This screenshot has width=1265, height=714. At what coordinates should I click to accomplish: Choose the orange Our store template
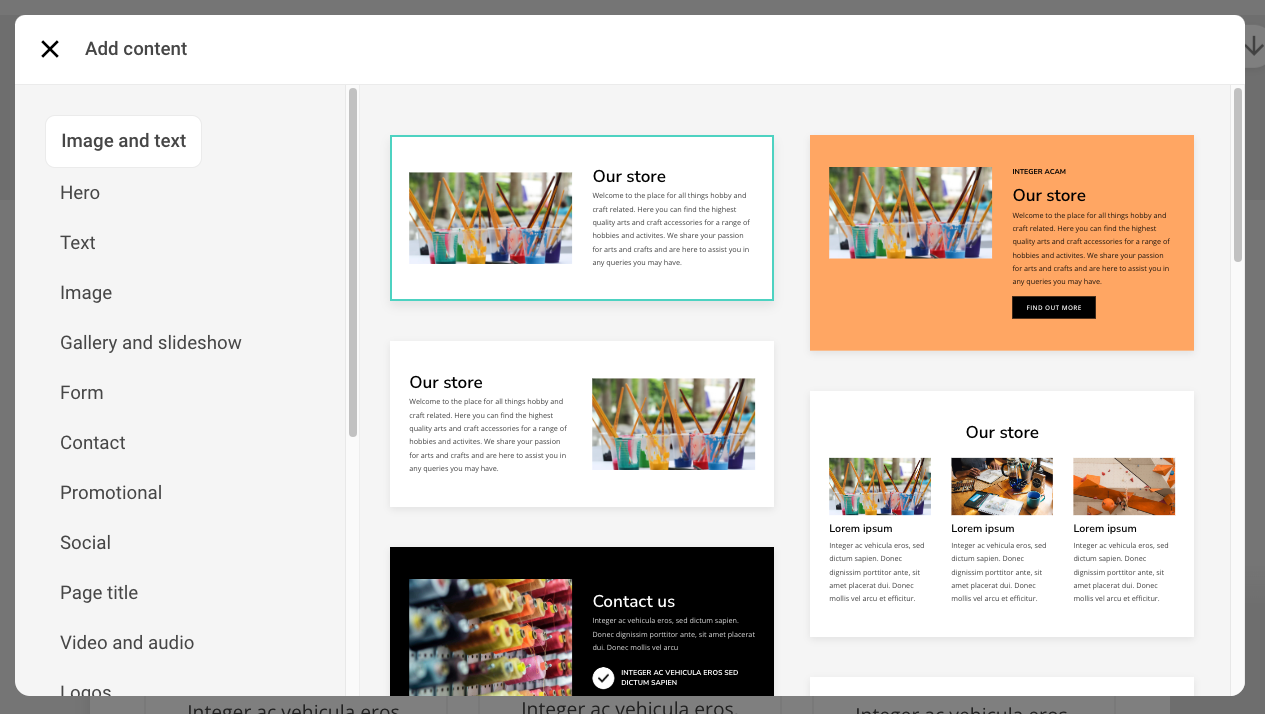[1002, 243]
